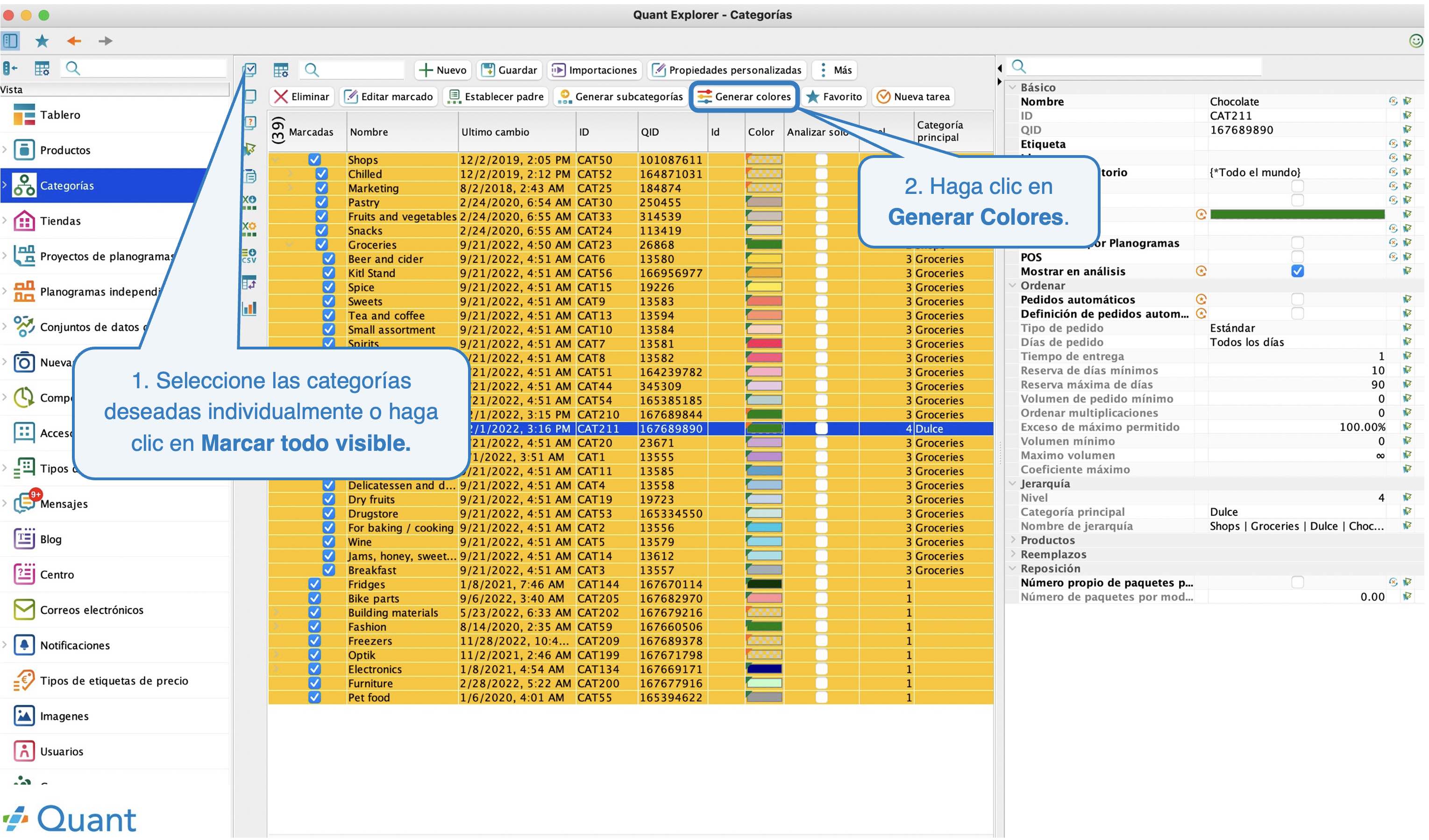1429x840 pixels.
Task: Click the Nuevo button
Action: [442, 70]
